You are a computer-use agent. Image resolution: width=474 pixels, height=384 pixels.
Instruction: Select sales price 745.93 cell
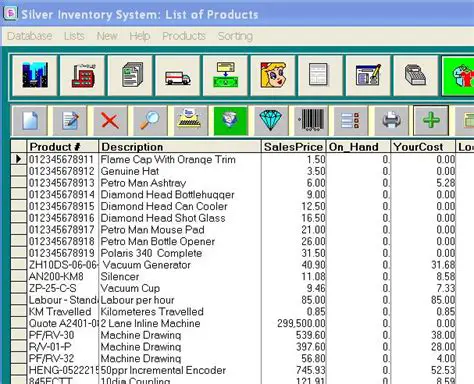coord(294,370)
